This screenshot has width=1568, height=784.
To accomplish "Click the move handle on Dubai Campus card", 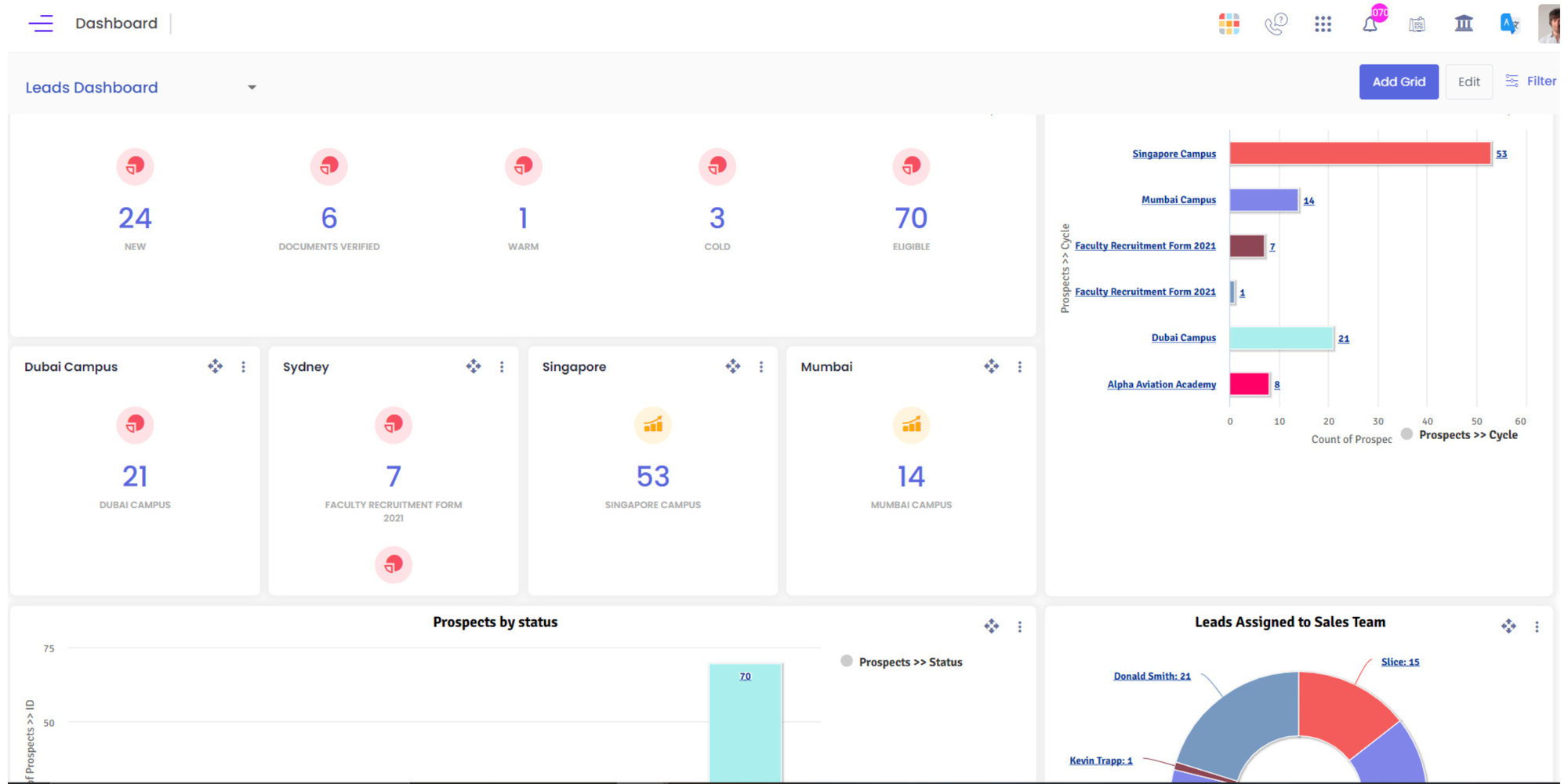I will click(x=215, y=366).
